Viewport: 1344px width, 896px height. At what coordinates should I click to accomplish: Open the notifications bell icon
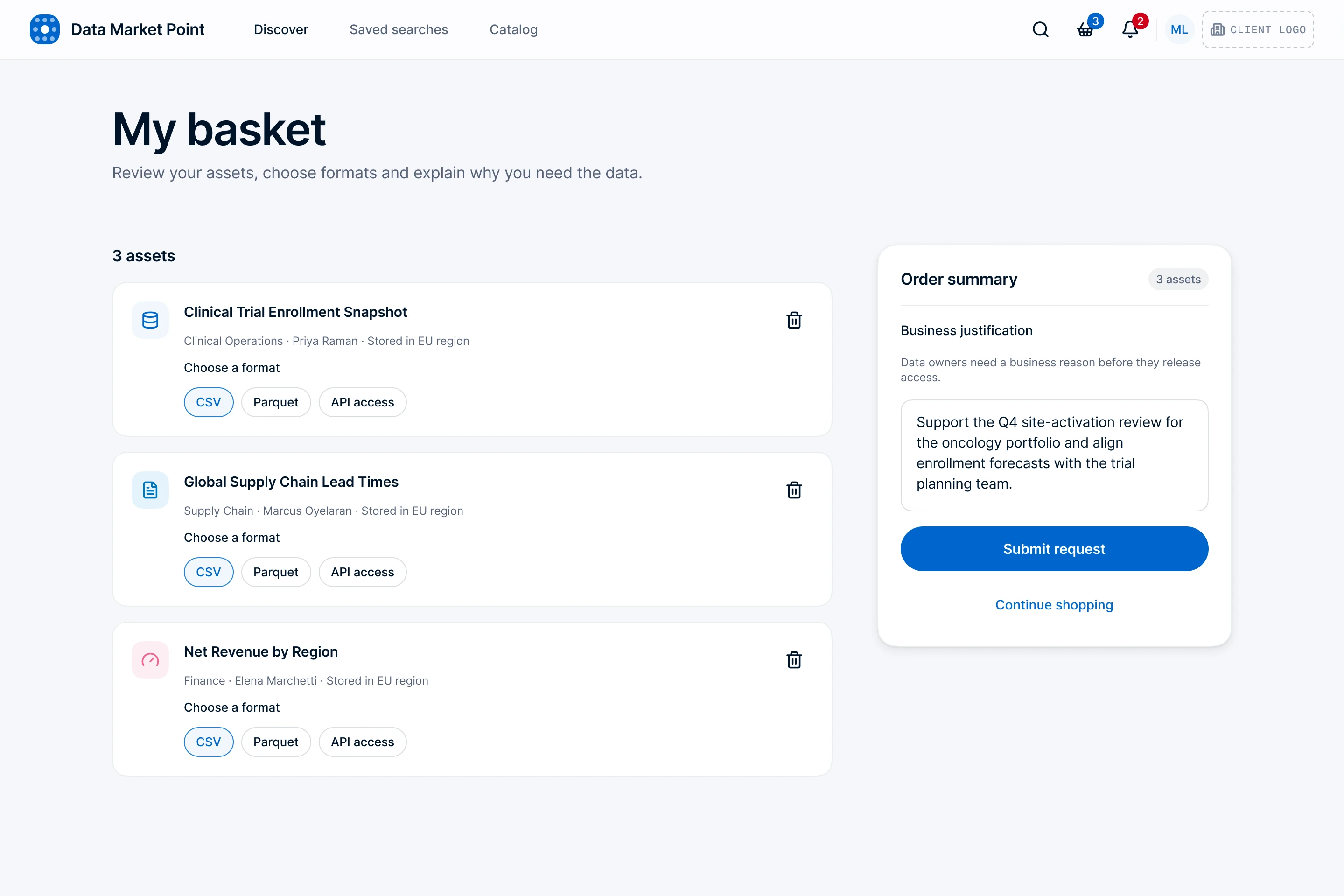point(1130,29)
